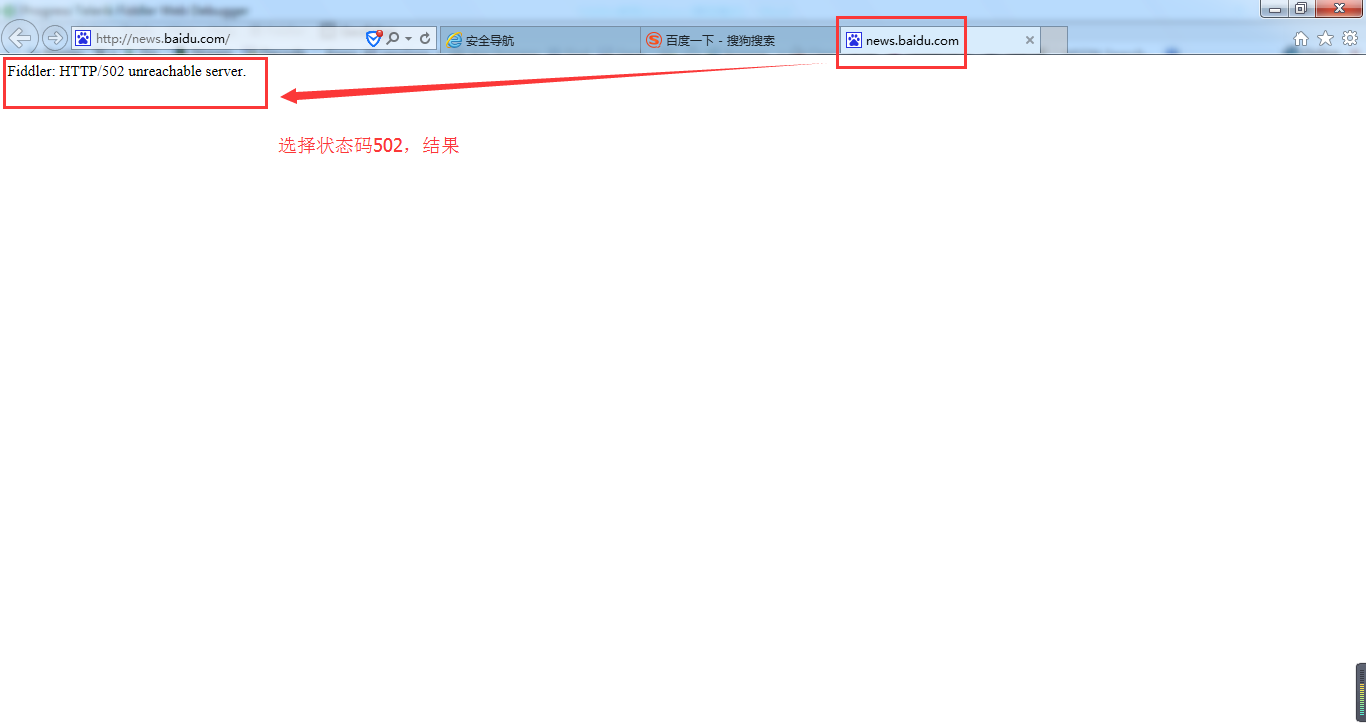Go forward with the Forward arrow button

pos(55,39)
